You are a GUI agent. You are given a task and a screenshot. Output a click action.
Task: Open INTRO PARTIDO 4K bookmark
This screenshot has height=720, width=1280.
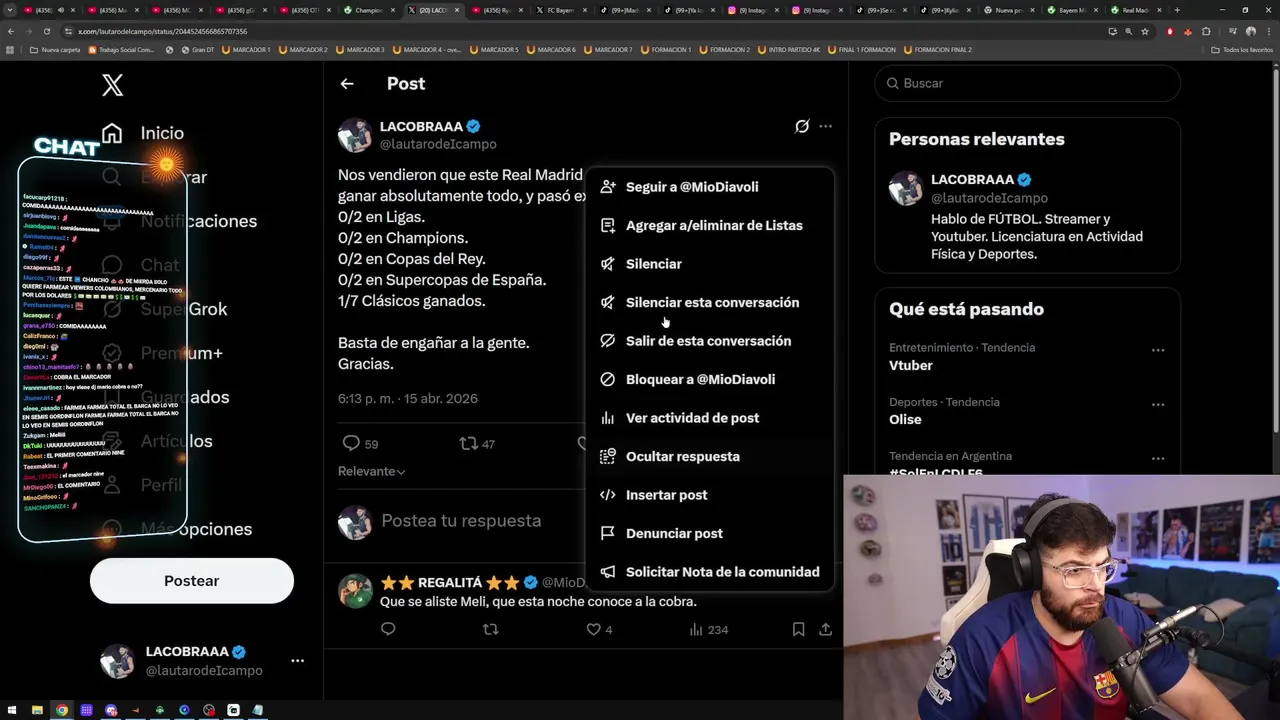788,49
